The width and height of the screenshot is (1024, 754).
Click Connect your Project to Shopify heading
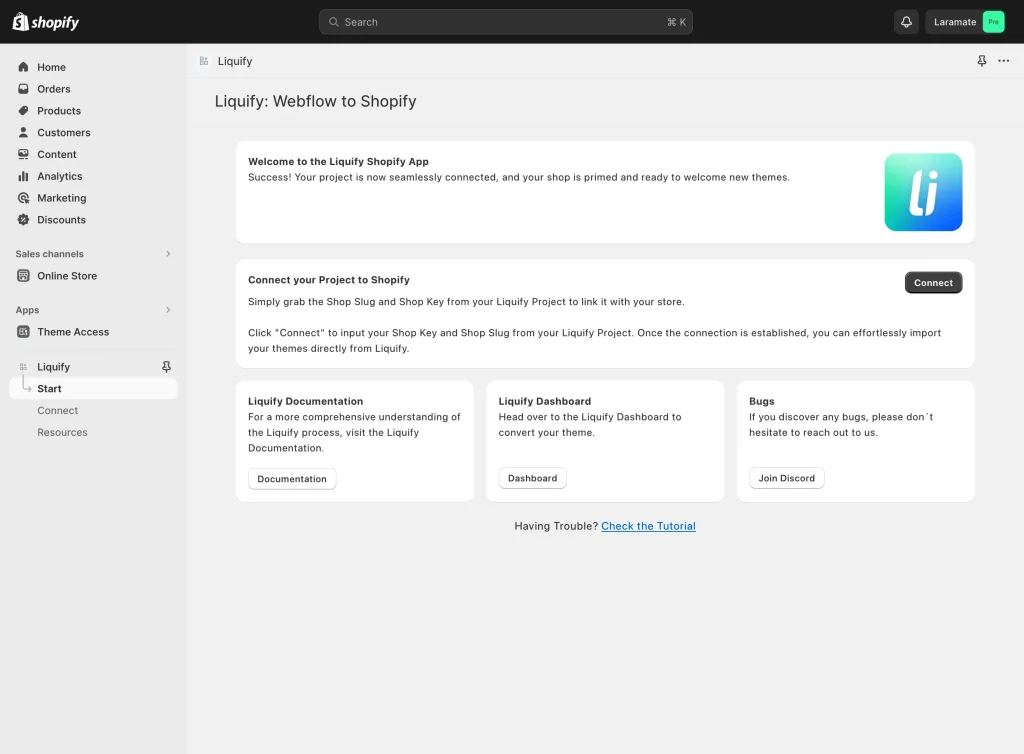pyautogui.click(x=328, y=280)
